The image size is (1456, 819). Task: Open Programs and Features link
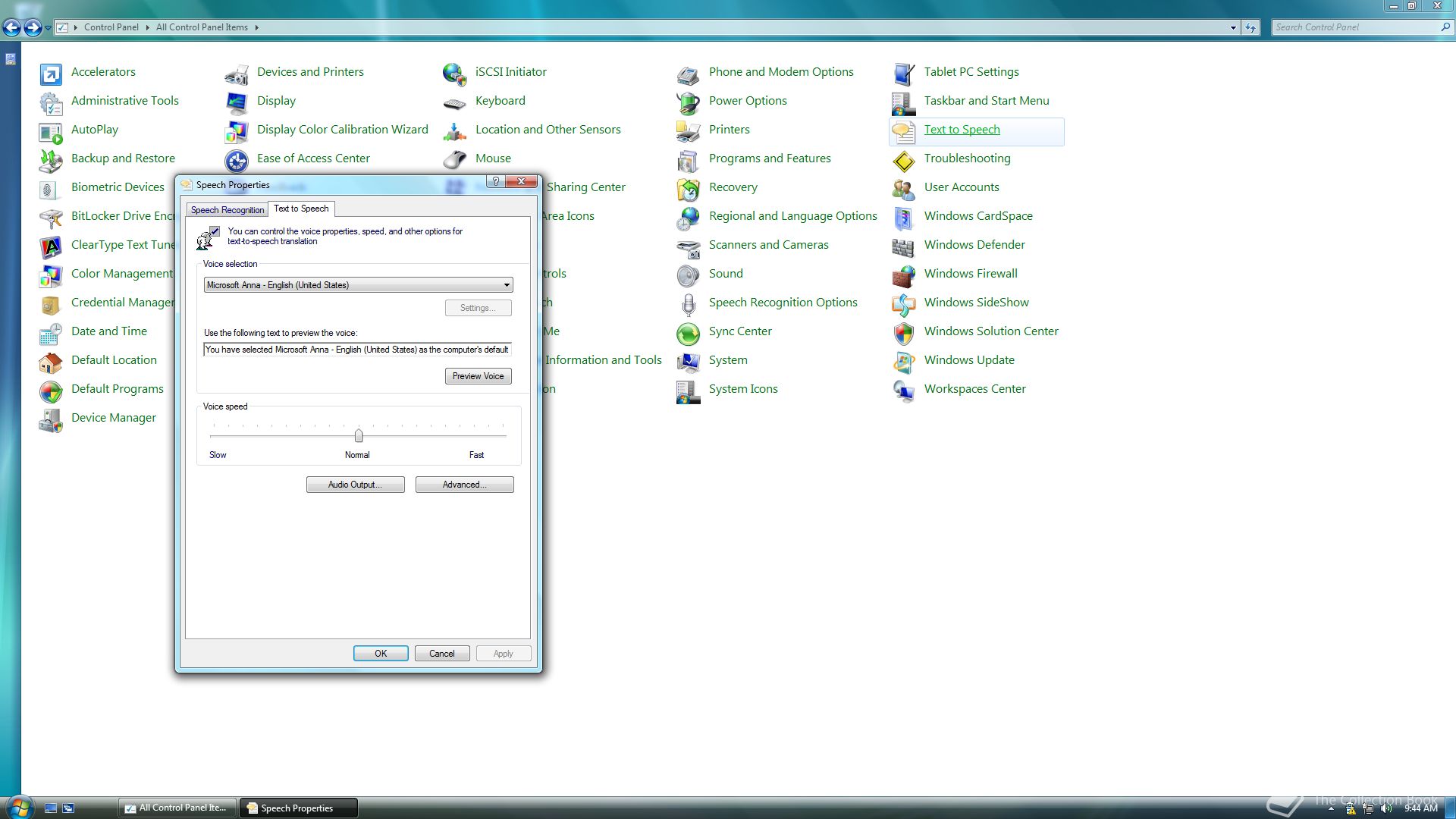[x=769, y=158]
